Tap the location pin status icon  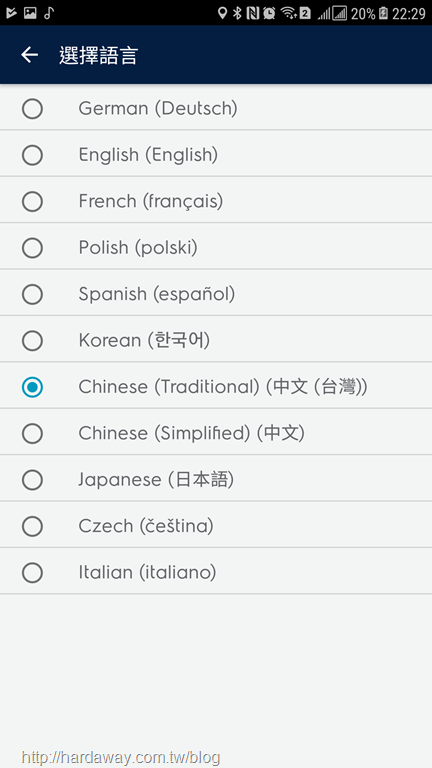(x=222, y=13)
